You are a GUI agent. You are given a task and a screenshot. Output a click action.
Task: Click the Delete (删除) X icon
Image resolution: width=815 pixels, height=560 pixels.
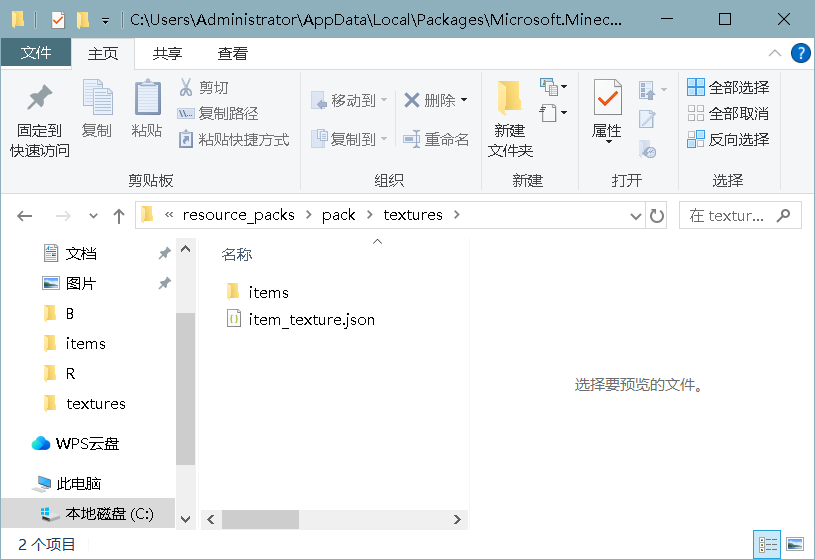411,100
